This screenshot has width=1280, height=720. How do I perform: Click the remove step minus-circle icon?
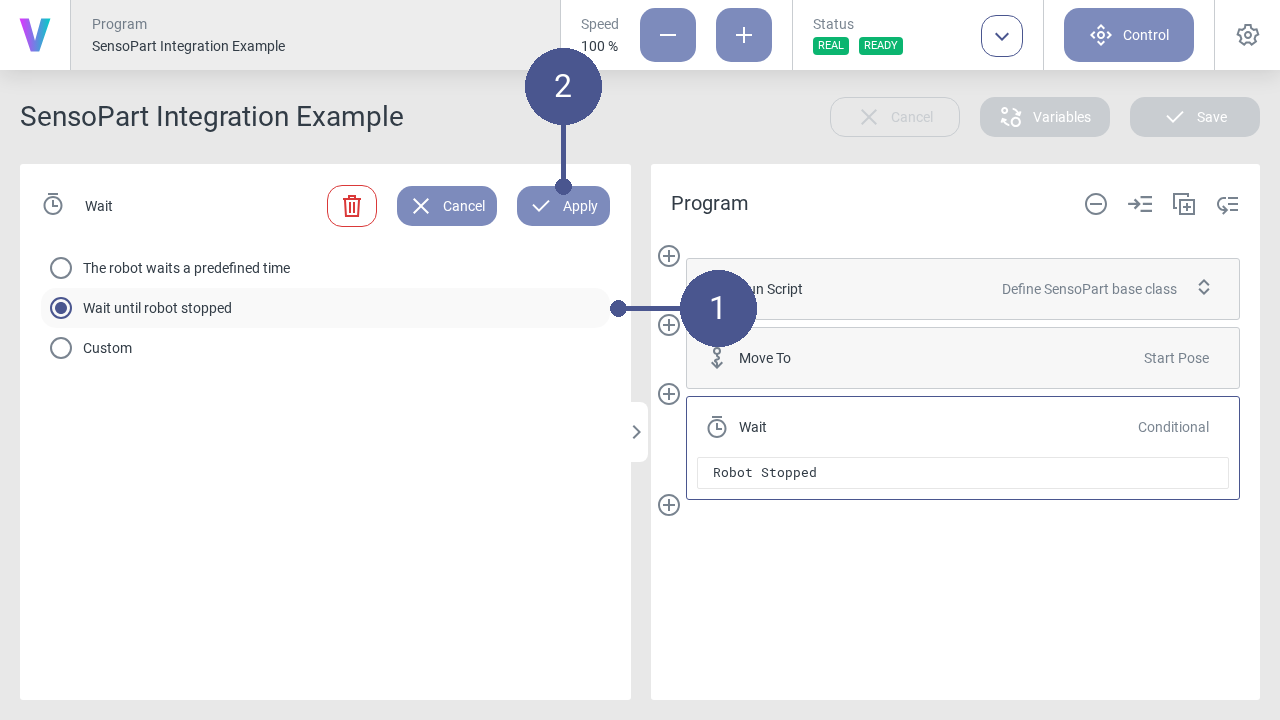[1096, 204]
